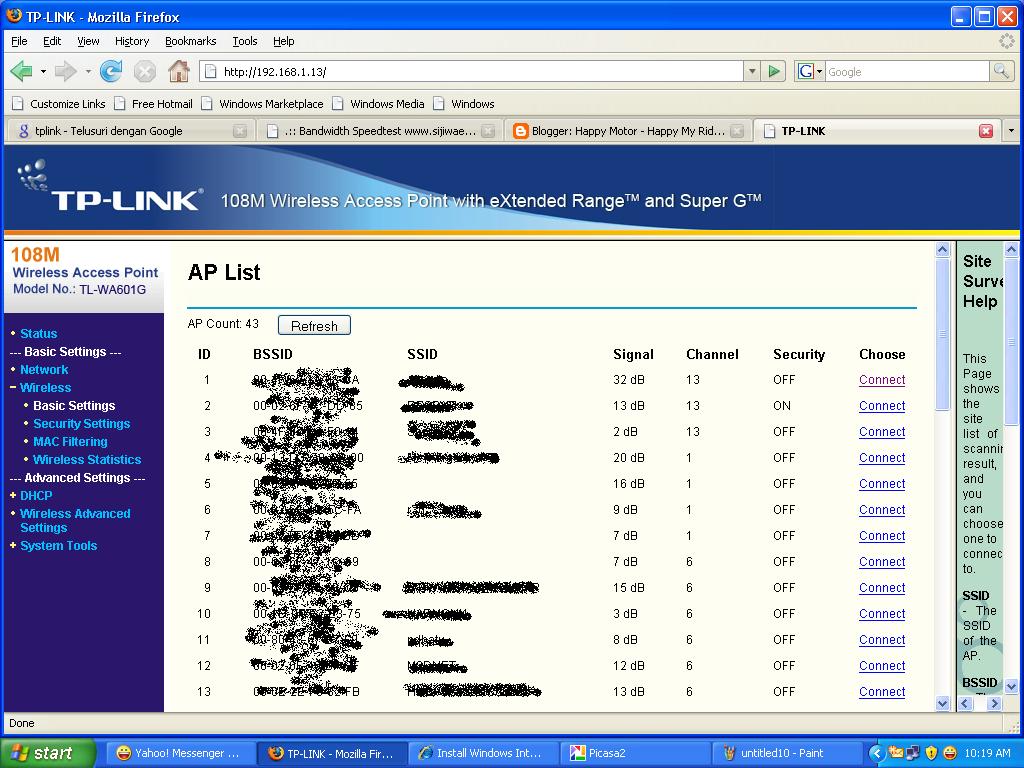Open the address bar URL history dropdown

(752, 71)
